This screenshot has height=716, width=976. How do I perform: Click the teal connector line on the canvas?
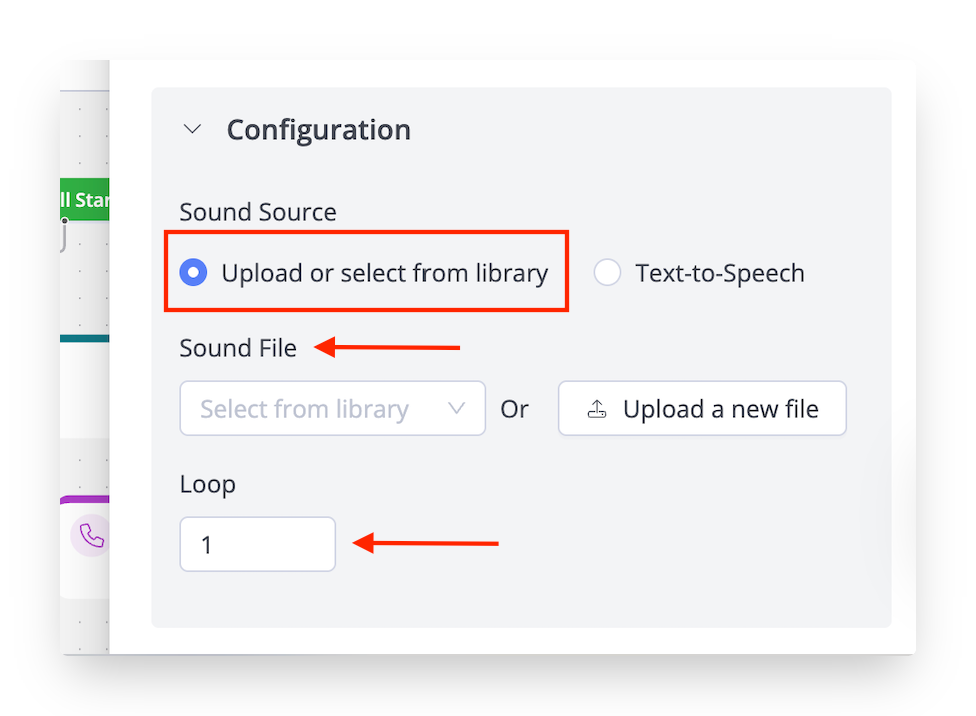[84, 338]
